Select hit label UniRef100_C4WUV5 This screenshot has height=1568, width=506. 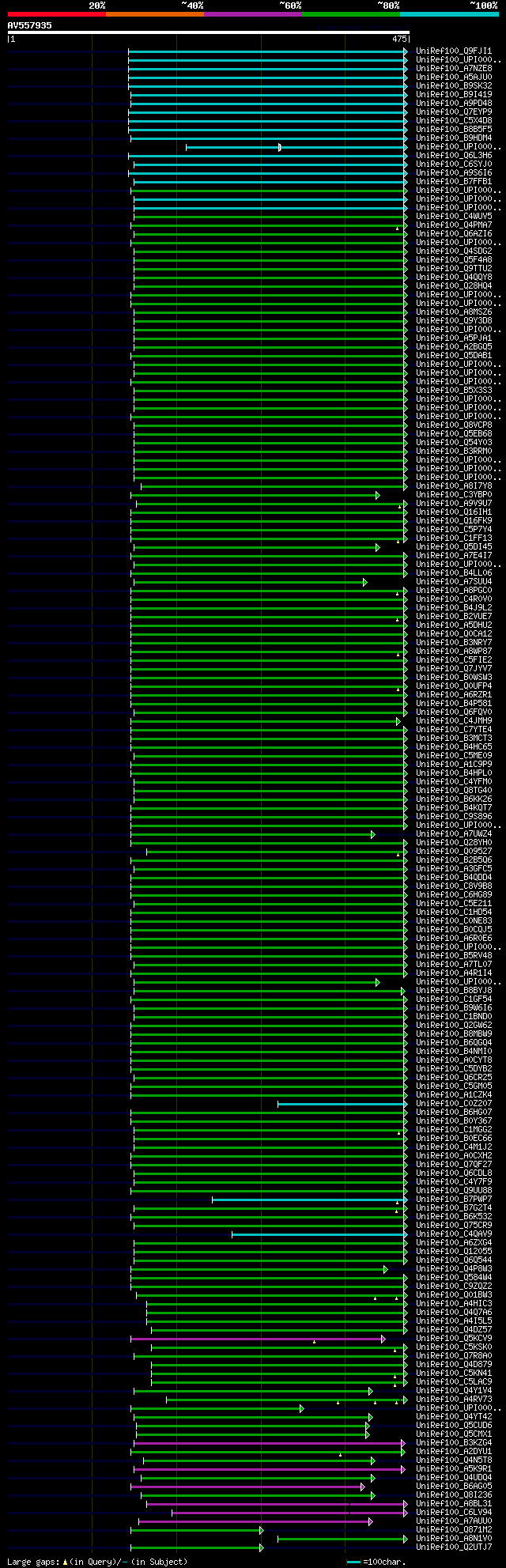pyautogui.click(x=454, y=217)
